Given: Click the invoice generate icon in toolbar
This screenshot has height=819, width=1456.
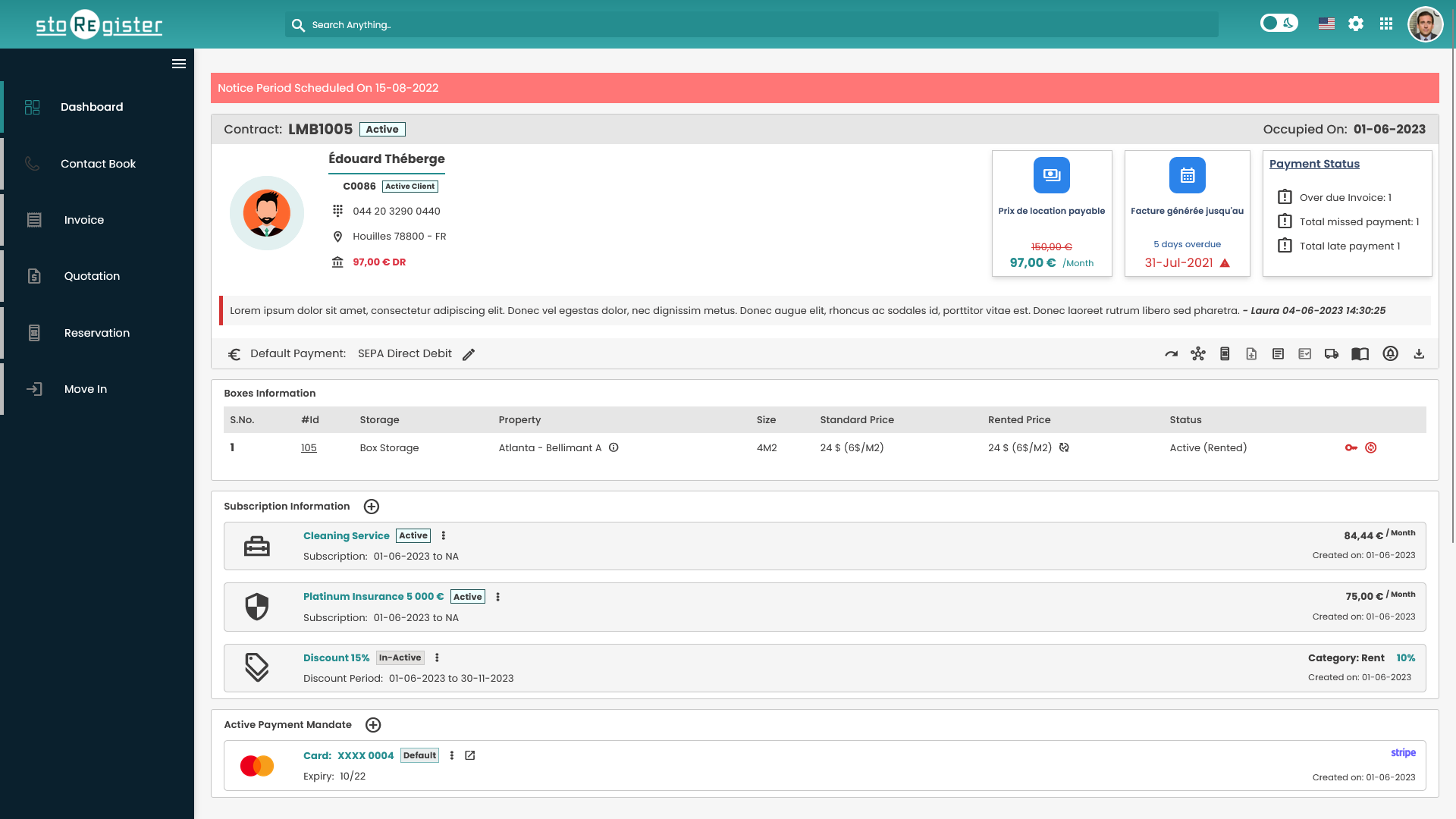Looking at the screenshot, I should click(x=1251, y=353).
